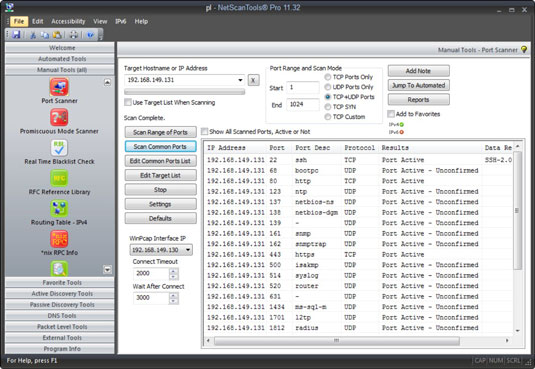Expand the Favorite Tools section
This screenshot has height=369, width=535.
60,282
